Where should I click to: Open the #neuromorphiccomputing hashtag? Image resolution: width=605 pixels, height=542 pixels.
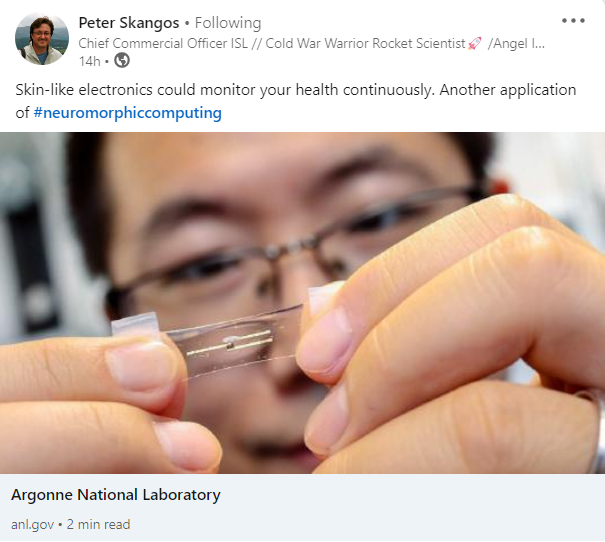tap(127, 113)
